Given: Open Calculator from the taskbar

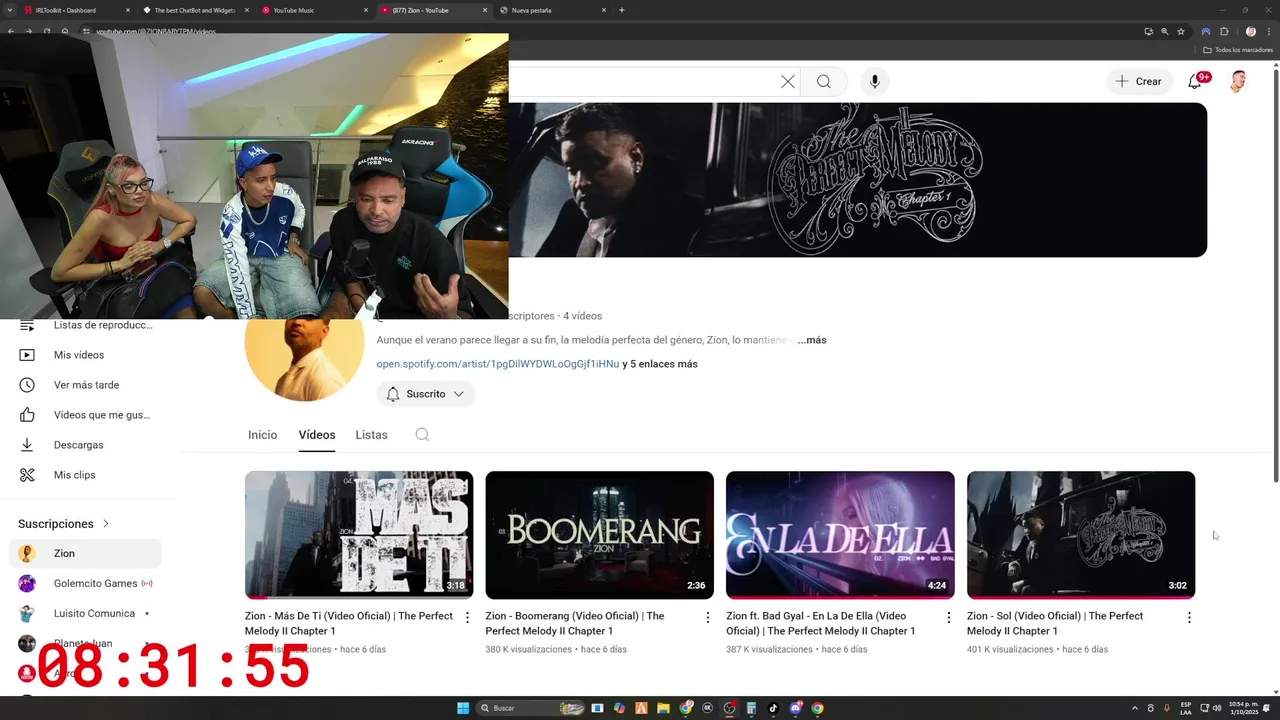Looking at the screenshot, I should coord(751,708).
